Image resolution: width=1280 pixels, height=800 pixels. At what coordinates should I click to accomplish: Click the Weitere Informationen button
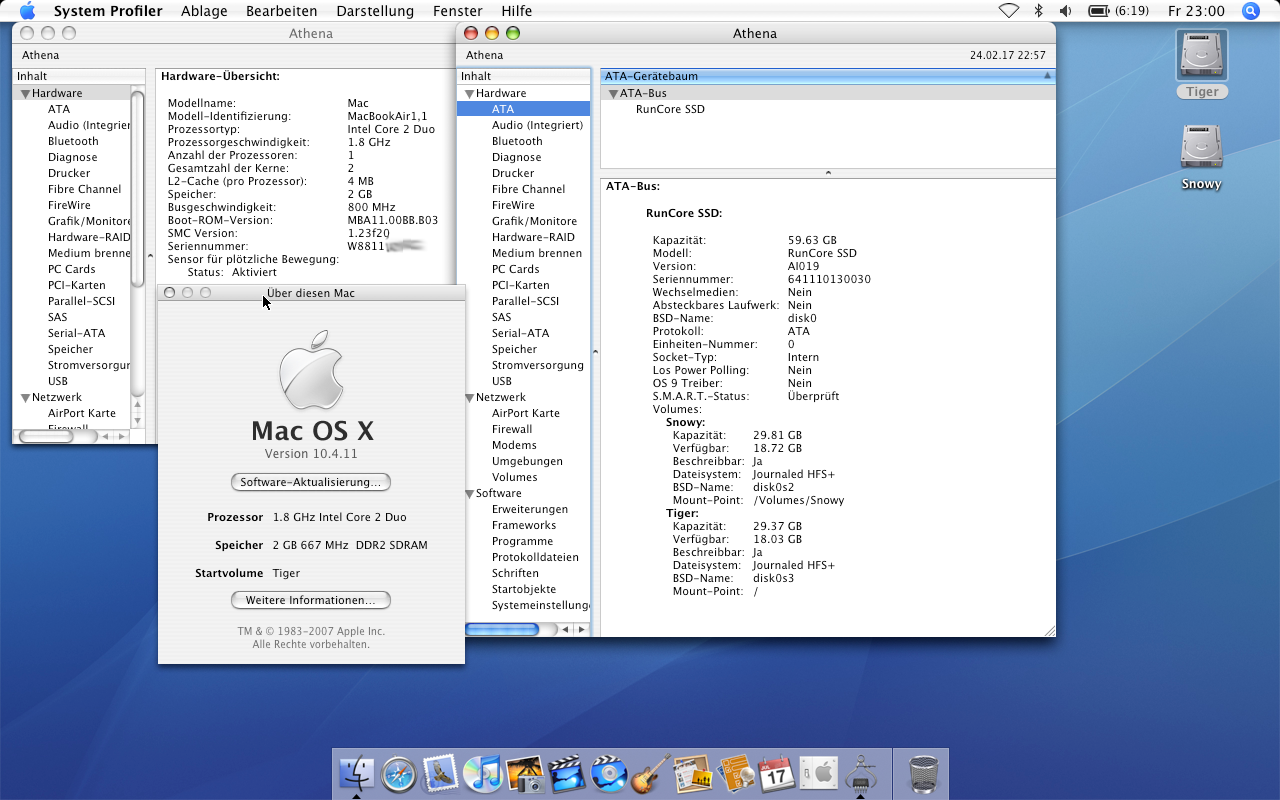[x=311, y=600]
